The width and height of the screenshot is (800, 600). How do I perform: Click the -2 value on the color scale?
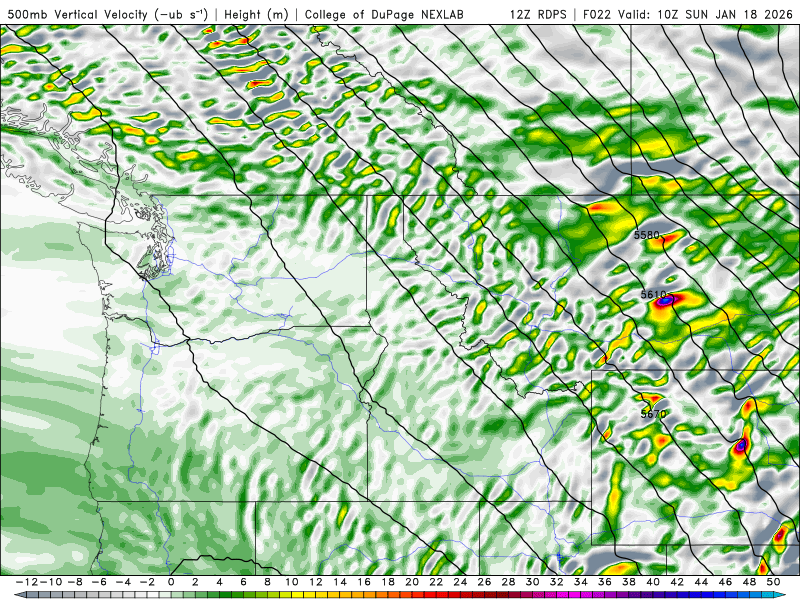(147, 582)
